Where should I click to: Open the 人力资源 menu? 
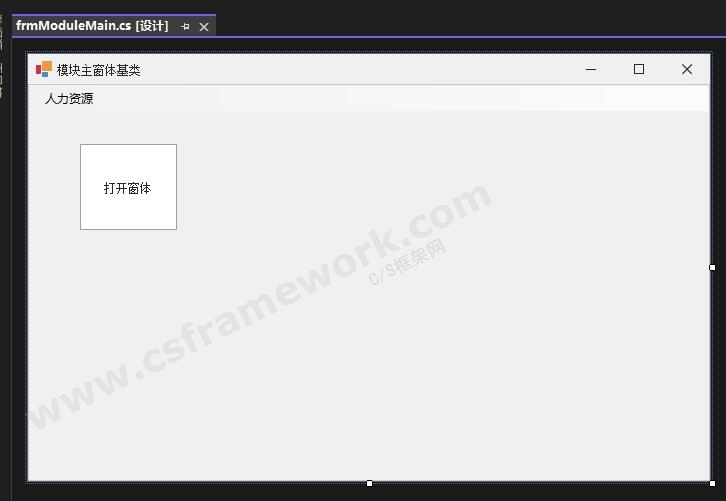pyautogui.click(x=69, y=99)
